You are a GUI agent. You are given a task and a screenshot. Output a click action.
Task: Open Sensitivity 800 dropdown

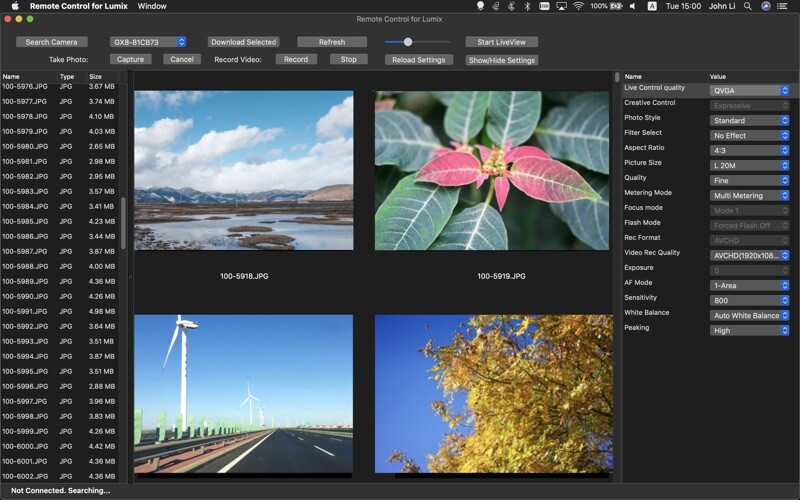tap(749, 301)
